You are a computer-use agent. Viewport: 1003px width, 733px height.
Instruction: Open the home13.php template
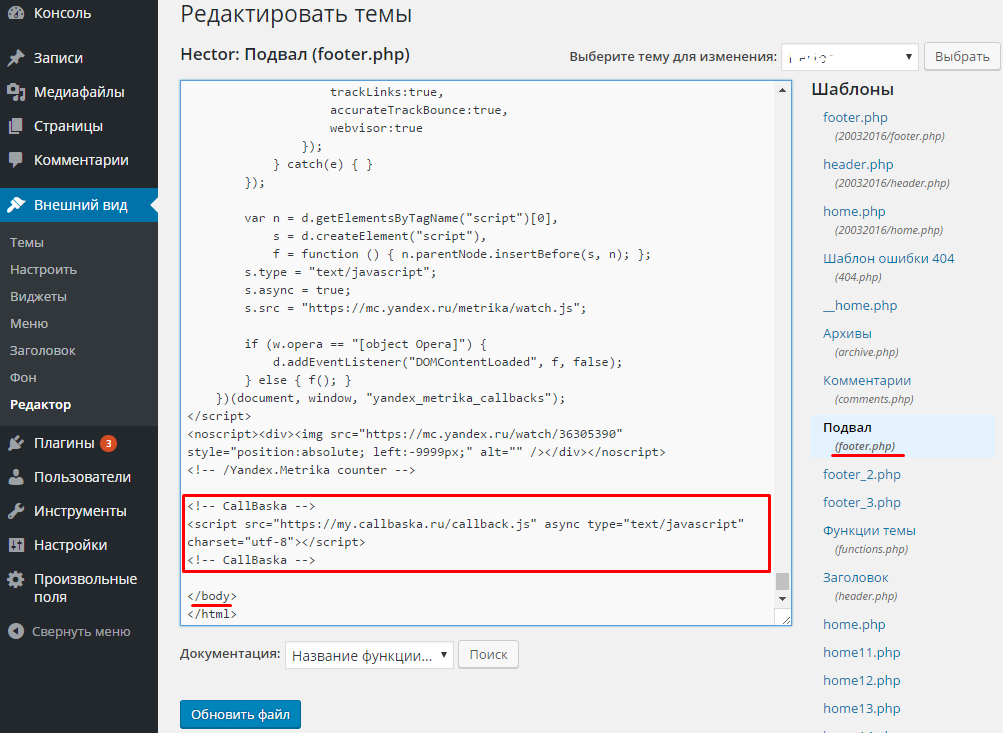[862, 709]
